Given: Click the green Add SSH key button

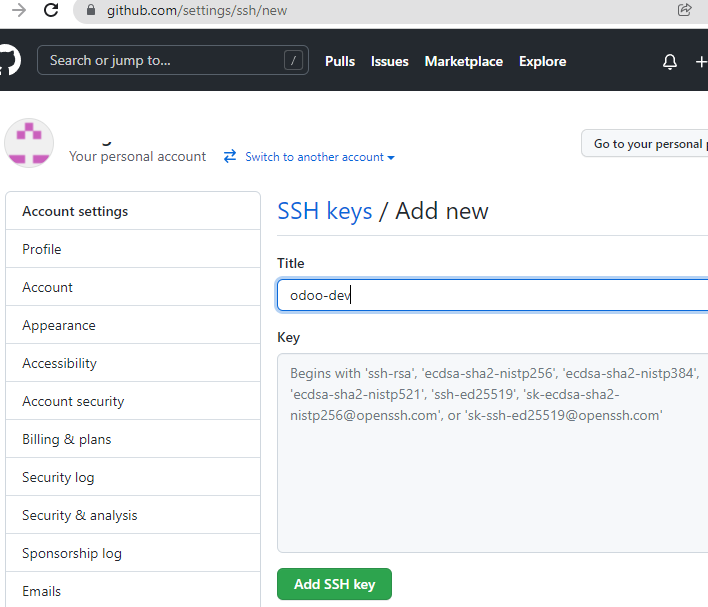Looking at the screenshot, I should (334, 584).
